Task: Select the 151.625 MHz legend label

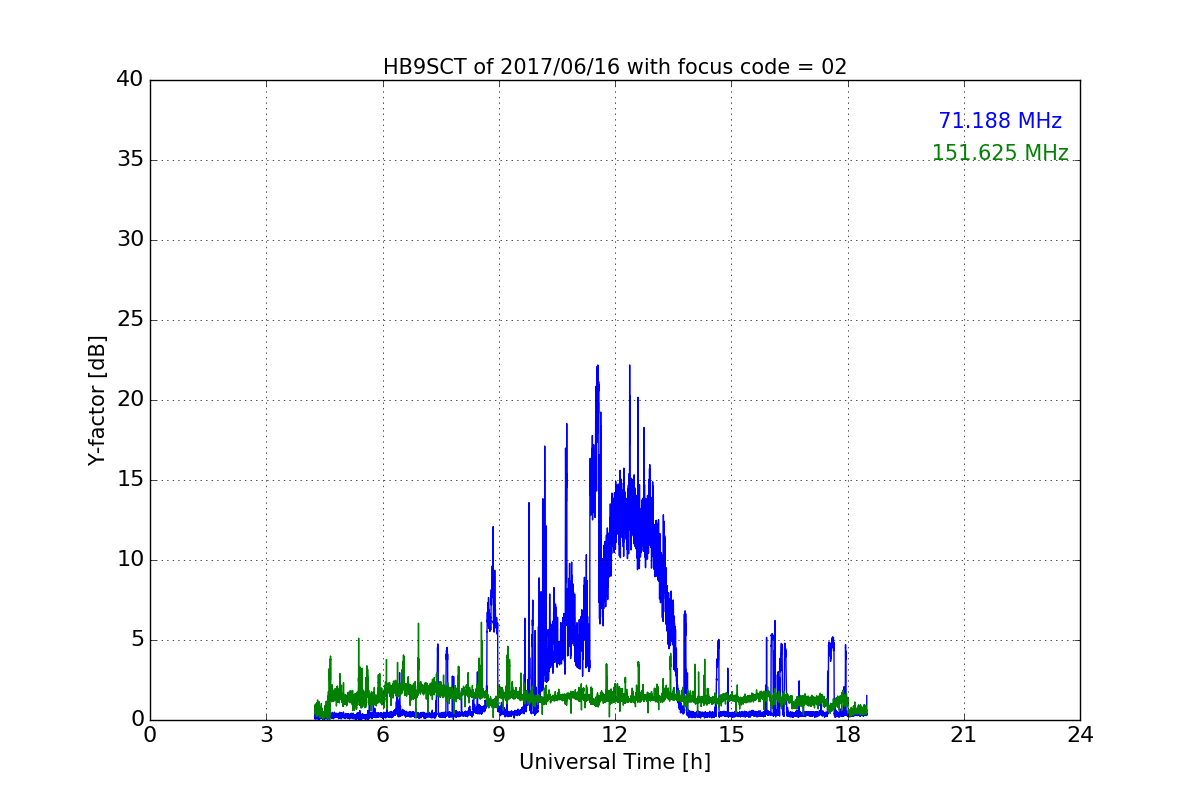Action: (1000, 153)
